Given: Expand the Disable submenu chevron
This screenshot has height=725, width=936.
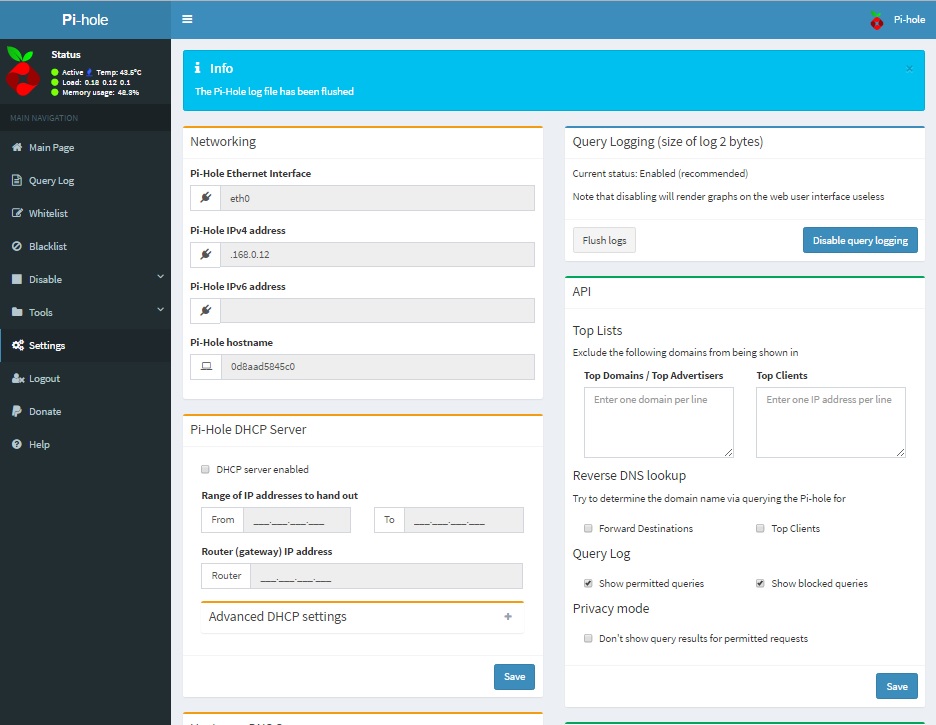Looking at the screenshot, I should [x=160, y=277].
